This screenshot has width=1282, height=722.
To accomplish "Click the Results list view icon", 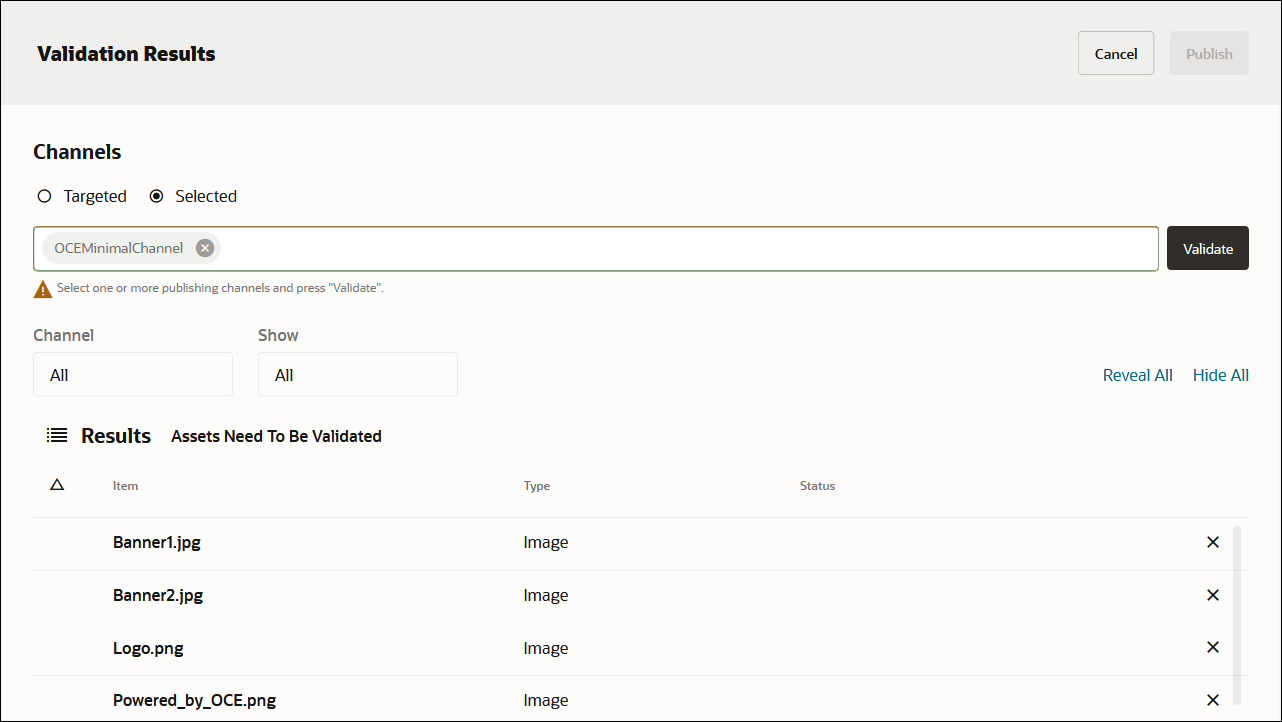I will point(57,434).
